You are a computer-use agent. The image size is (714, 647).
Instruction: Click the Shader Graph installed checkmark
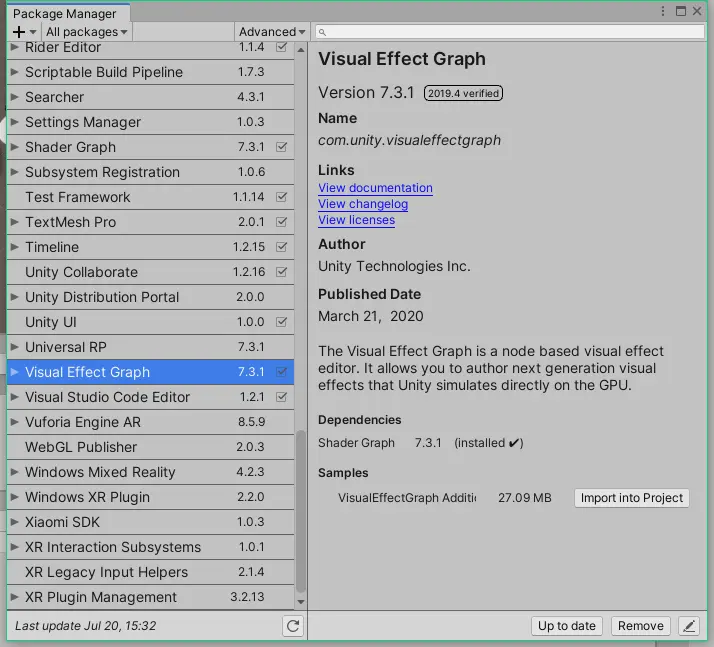[281, 147]
